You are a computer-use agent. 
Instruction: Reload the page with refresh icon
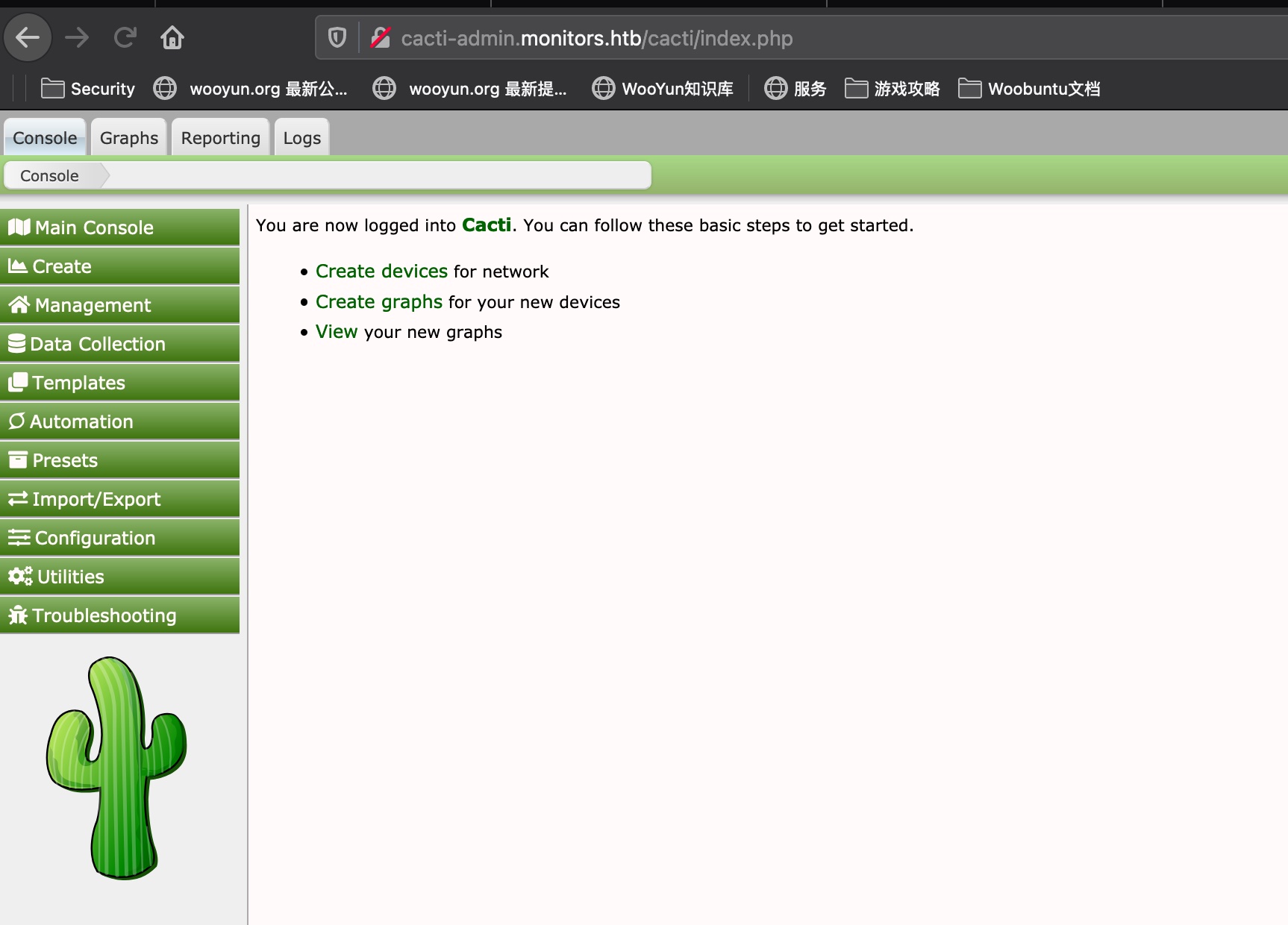point(125,37)
